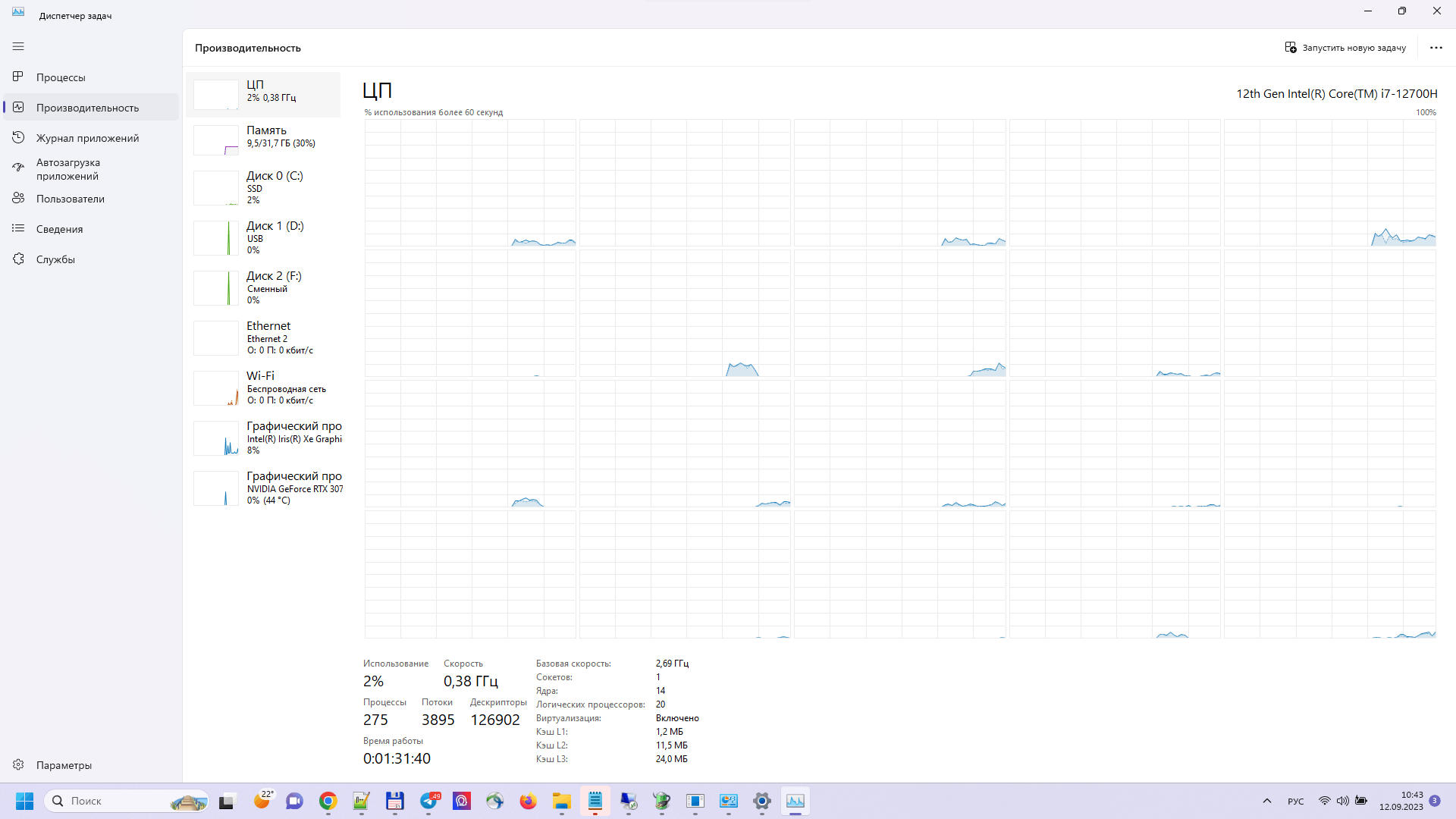The image size is (1456, 819).
Task: Open Службы panel
Action: (x=56, y=259)
